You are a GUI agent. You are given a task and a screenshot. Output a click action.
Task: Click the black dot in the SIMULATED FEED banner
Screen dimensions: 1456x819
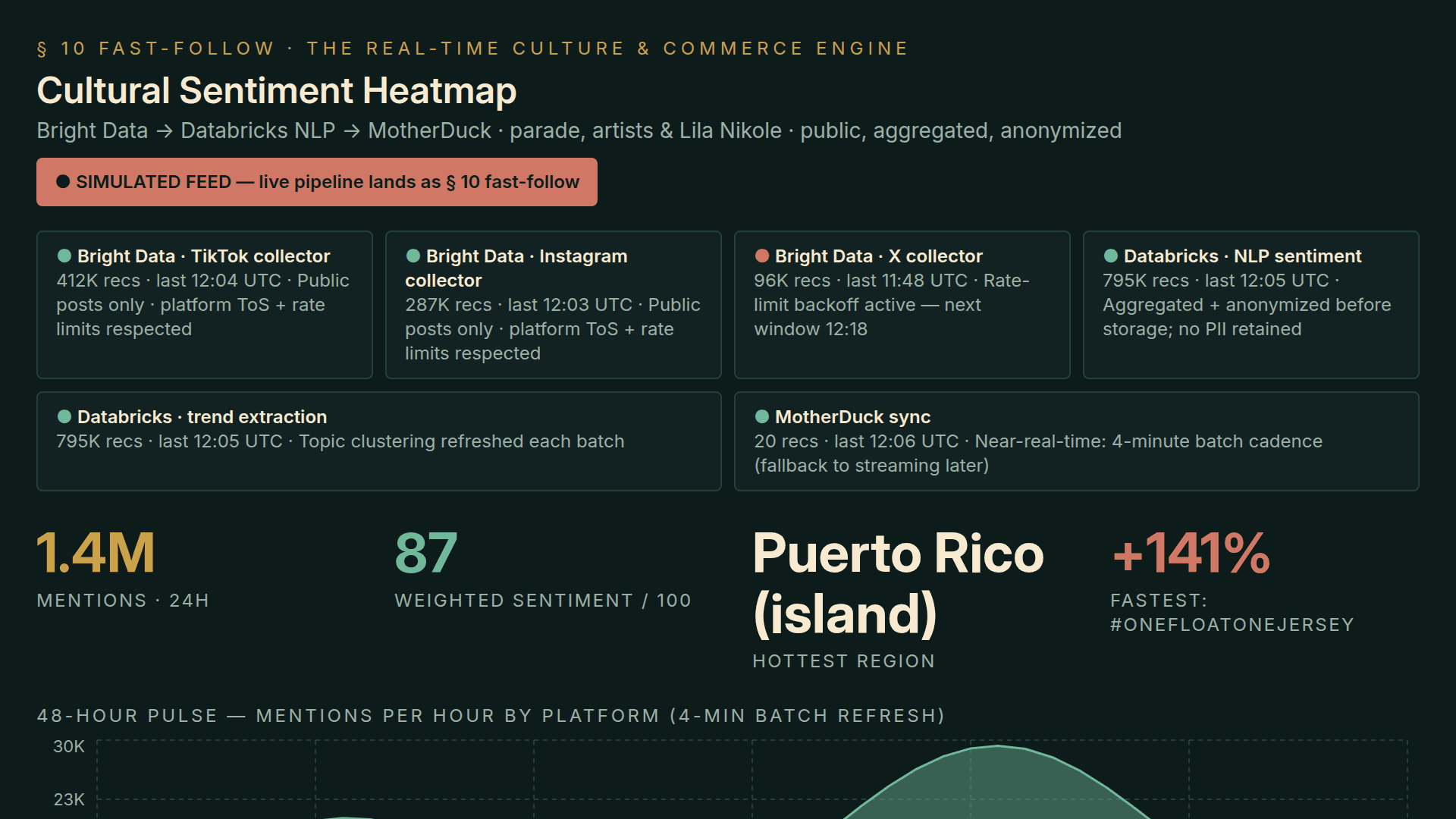click(63, 181)
